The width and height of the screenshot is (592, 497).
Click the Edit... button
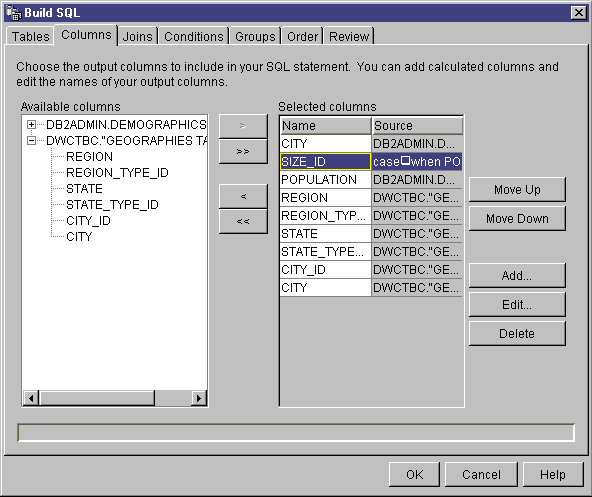click(x=517, y=305)
